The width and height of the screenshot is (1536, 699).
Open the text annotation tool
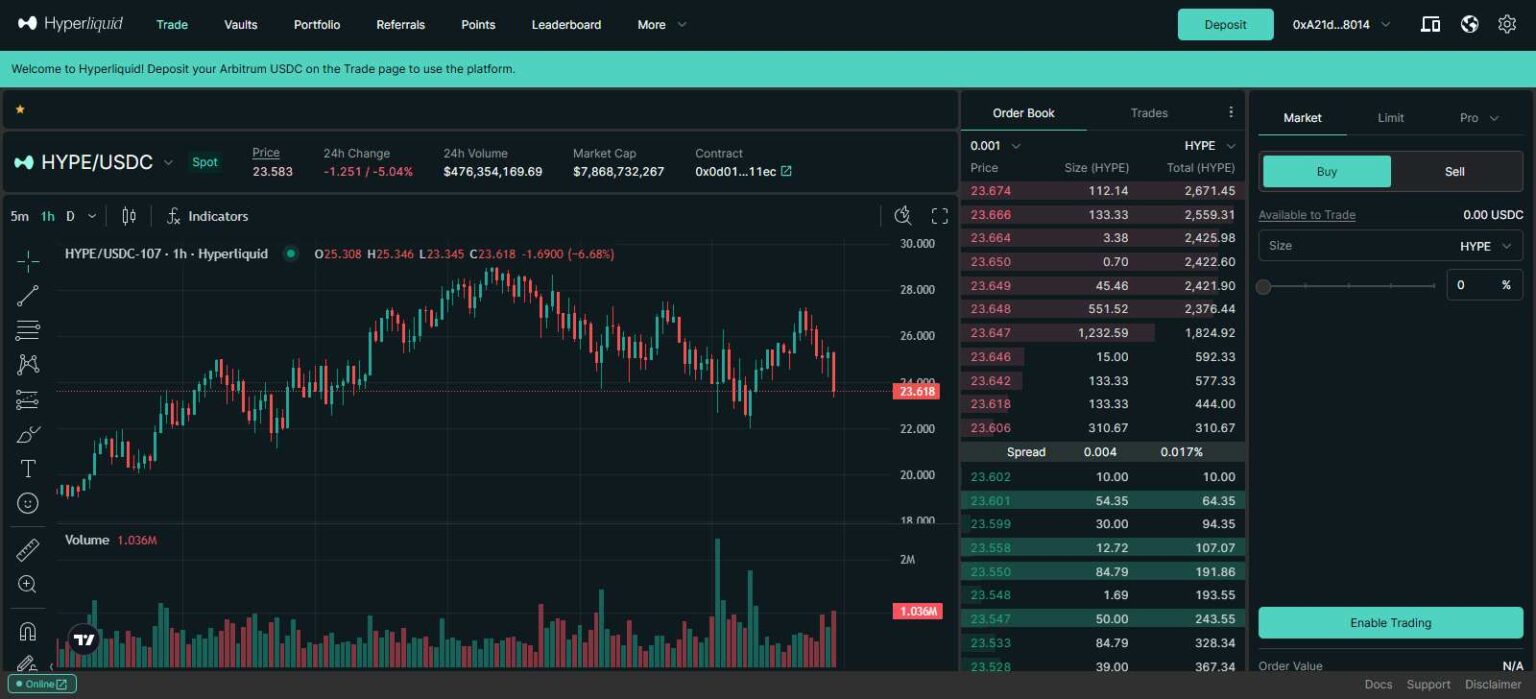pyautogui.click(x=28, y=469)
